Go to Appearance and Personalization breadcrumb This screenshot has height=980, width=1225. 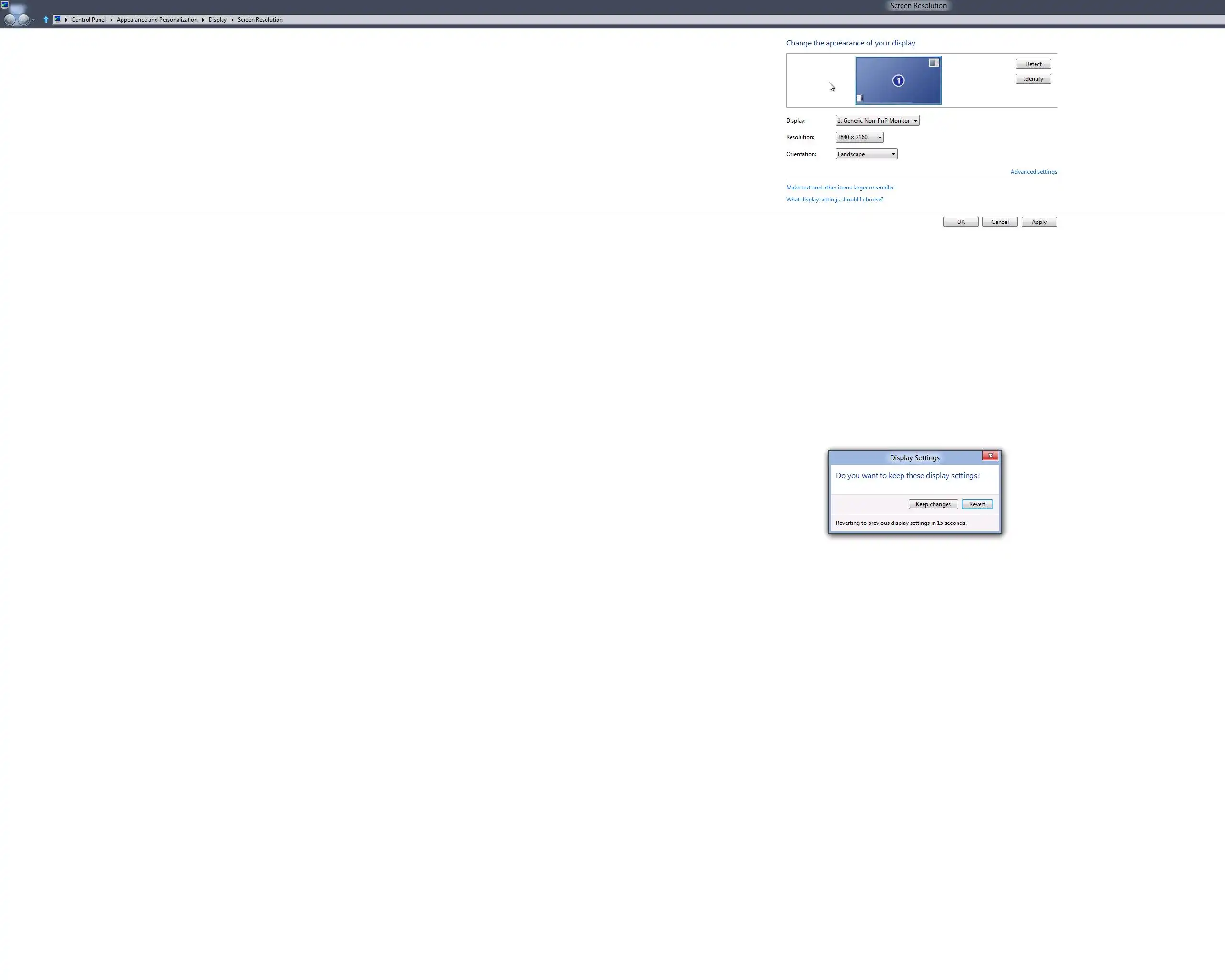point(157,19)
